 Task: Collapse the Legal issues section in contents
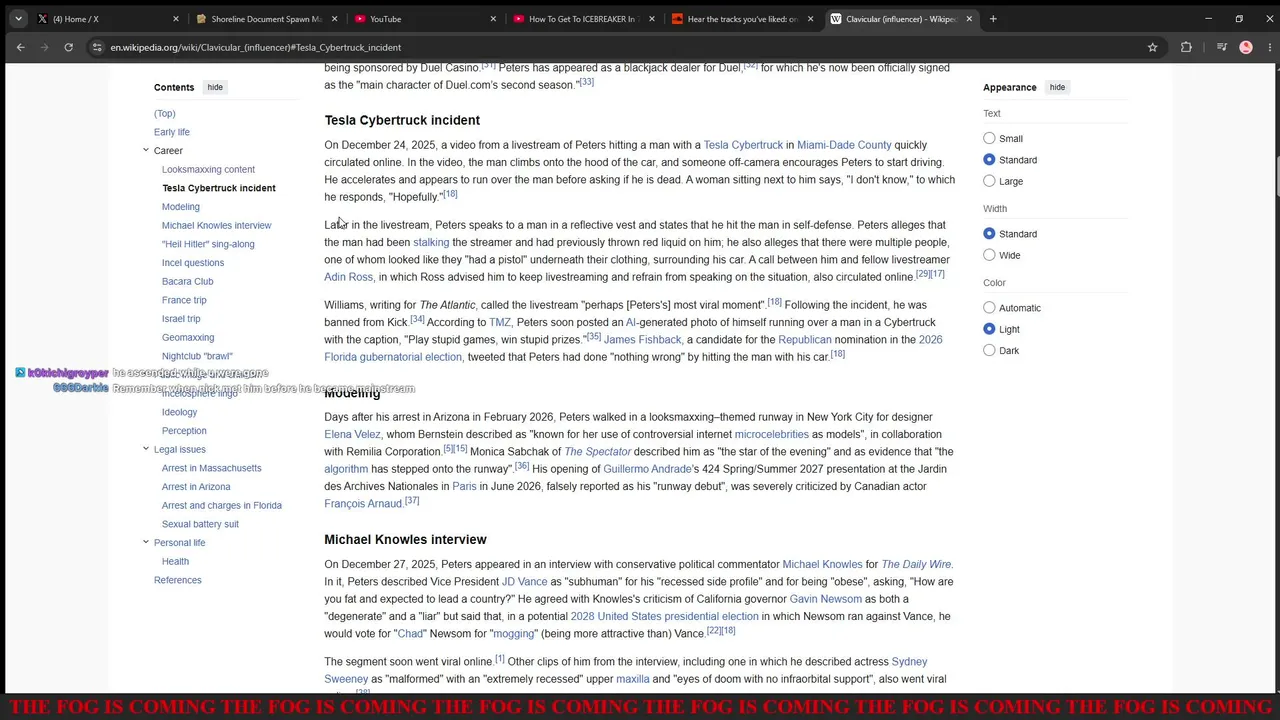(145, 449)
